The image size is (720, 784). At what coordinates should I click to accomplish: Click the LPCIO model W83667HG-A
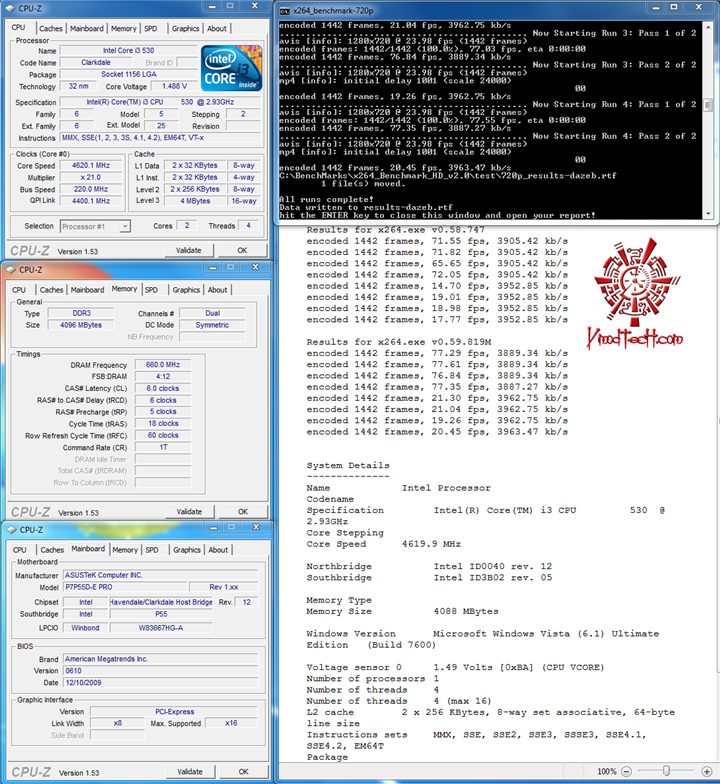[161, 628]
